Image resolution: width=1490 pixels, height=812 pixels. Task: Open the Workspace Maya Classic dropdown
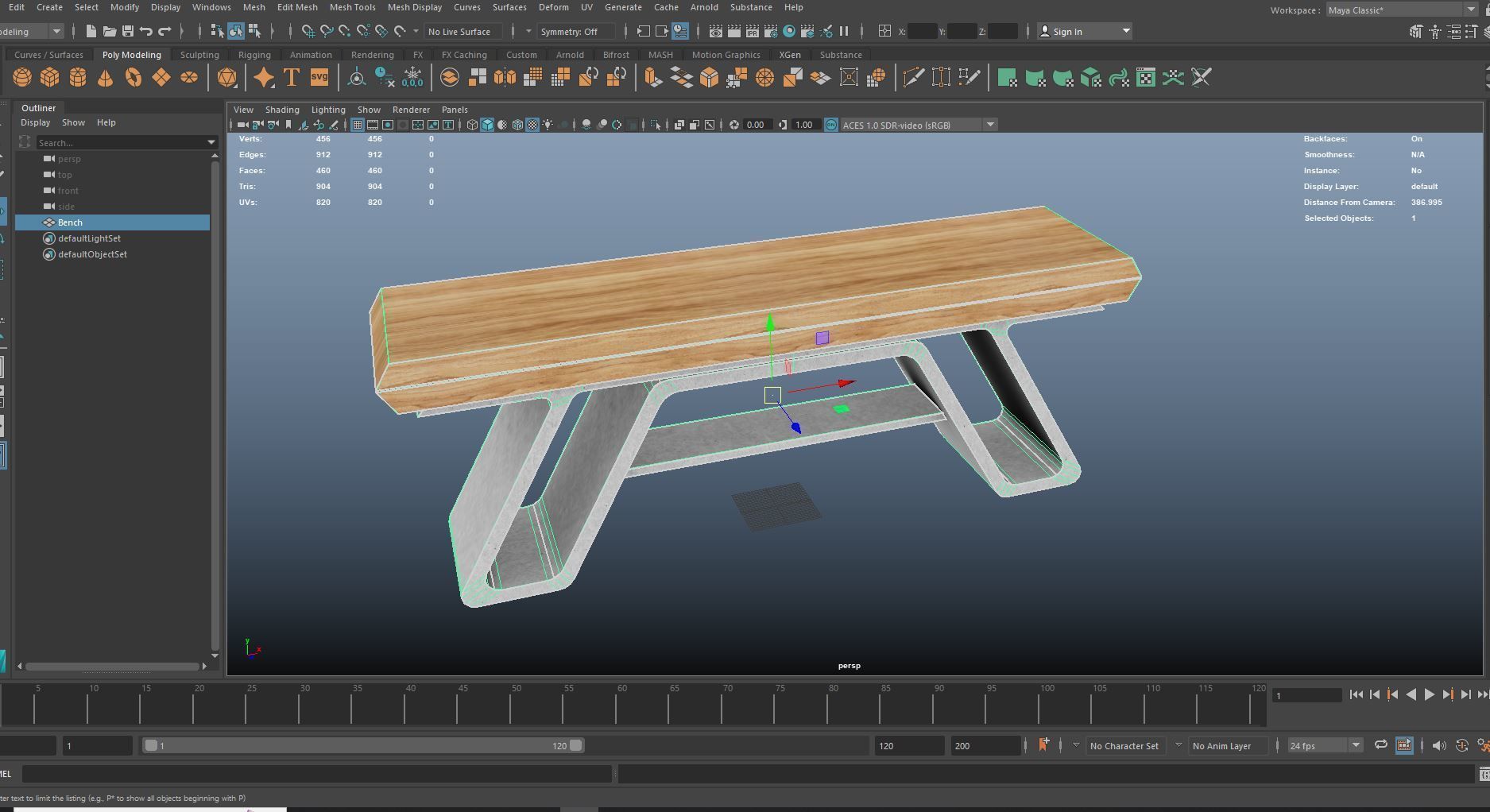pos(1403,10)
